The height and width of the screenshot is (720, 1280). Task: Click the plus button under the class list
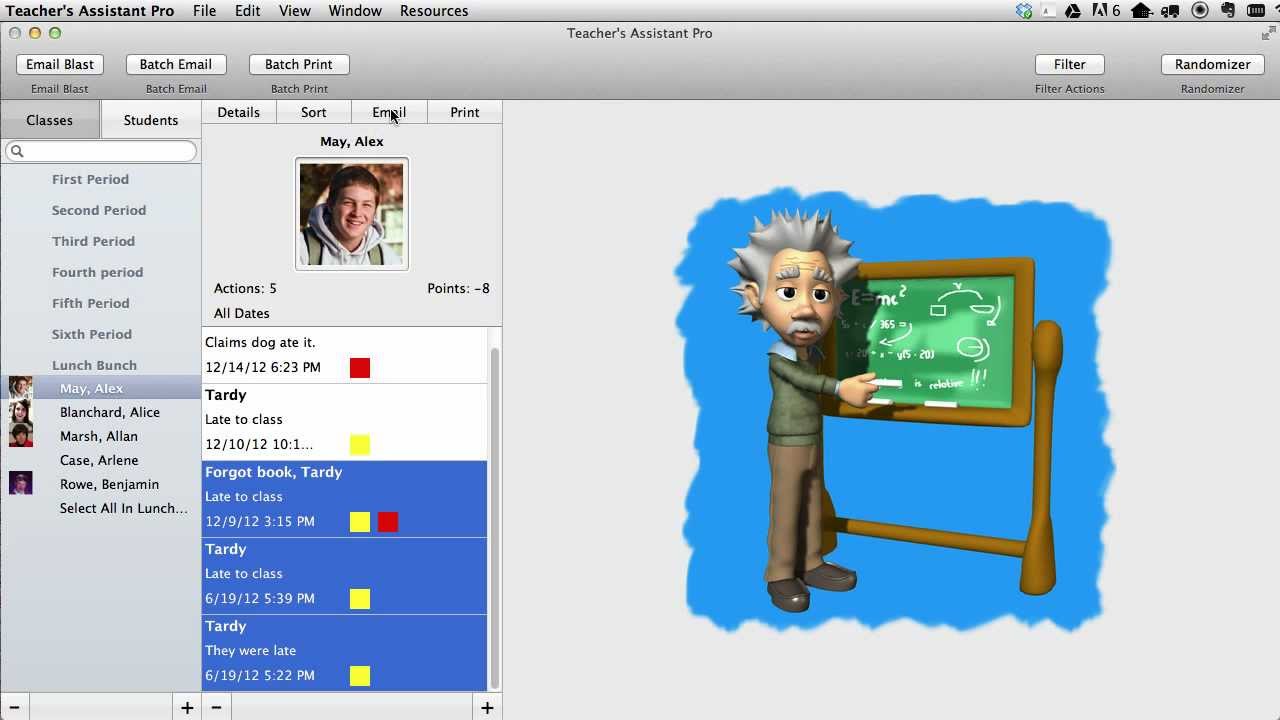coord(187,708)
